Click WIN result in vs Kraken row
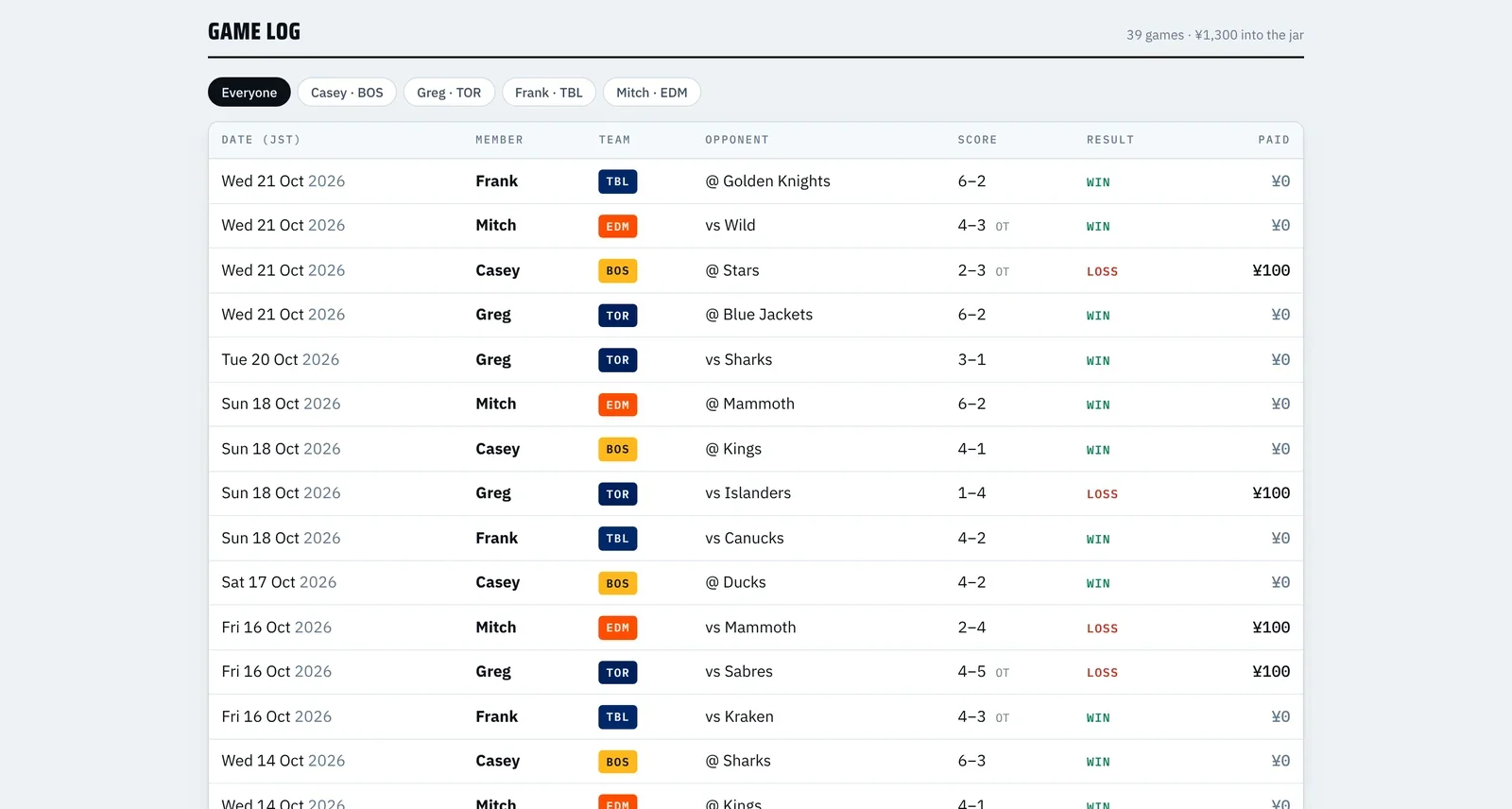 pos(1098,718)
